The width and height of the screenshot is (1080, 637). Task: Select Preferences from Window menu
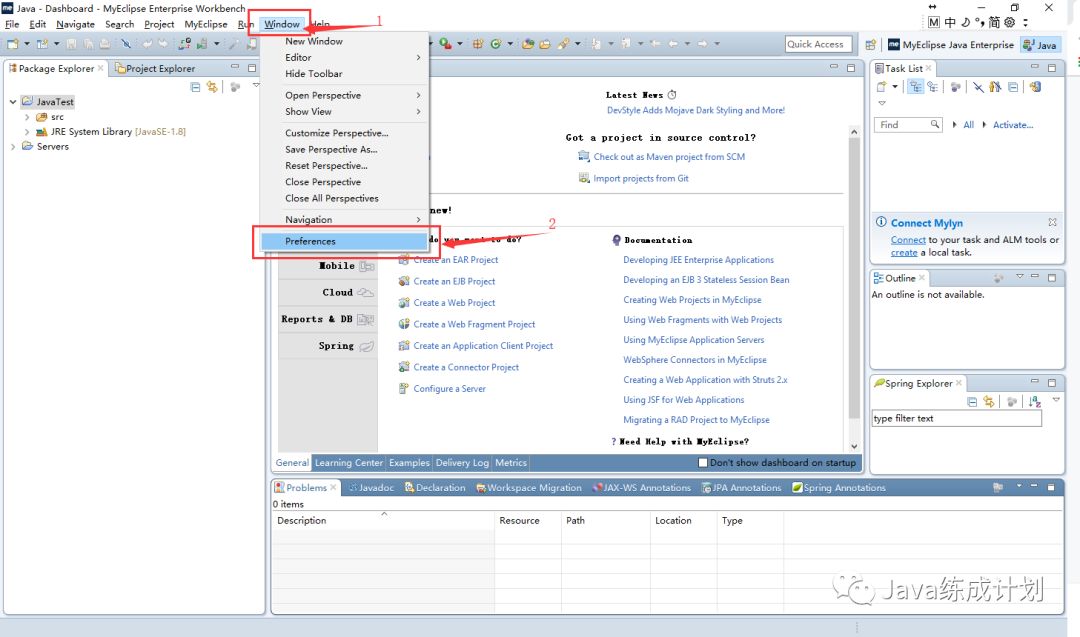pos(344,241)
